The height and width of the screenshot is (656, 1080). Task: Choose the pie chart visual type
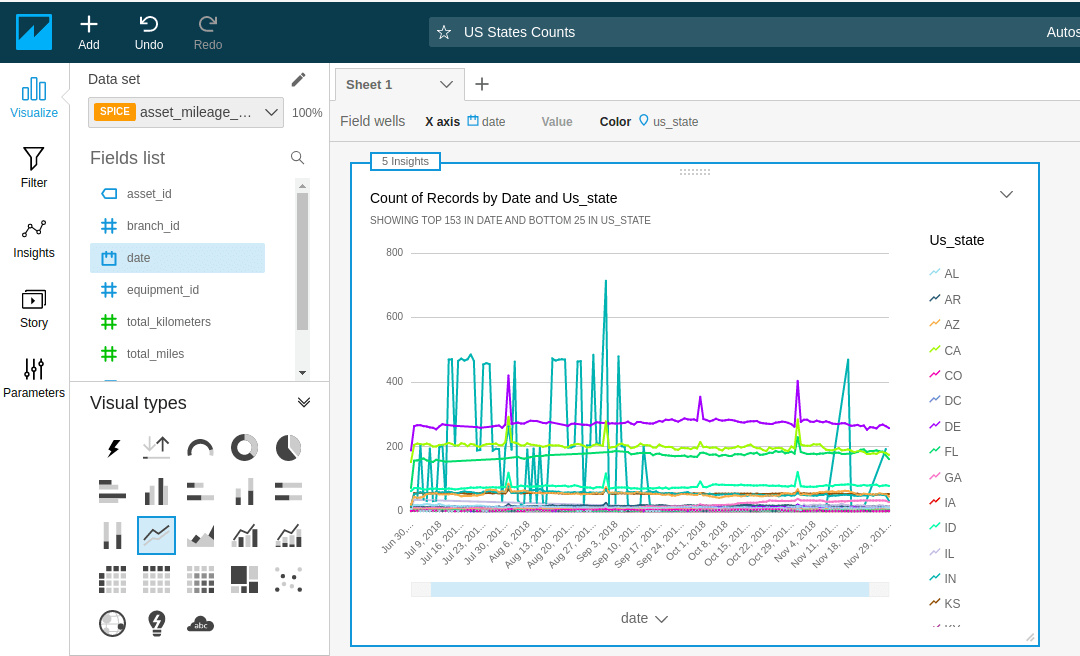coord(288,448)
